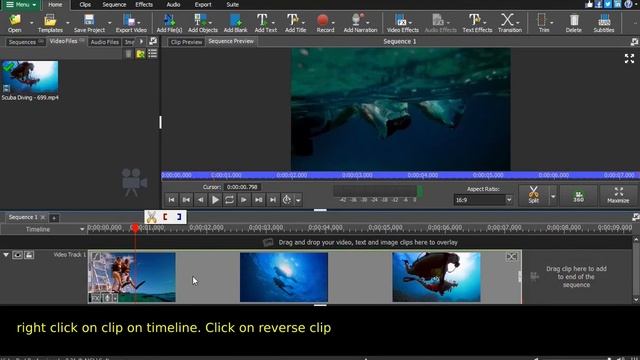Select the Scuba Diving - 699.mp4 thumbnail
Screen dimensions: 640x360
[x=30, y=78]
